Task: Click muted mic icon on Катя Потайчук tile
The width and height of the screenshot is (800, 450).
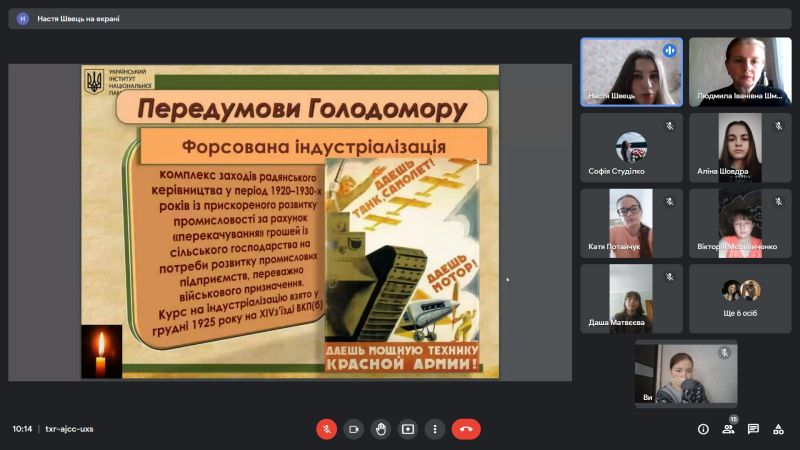Action: pos(669,202)
